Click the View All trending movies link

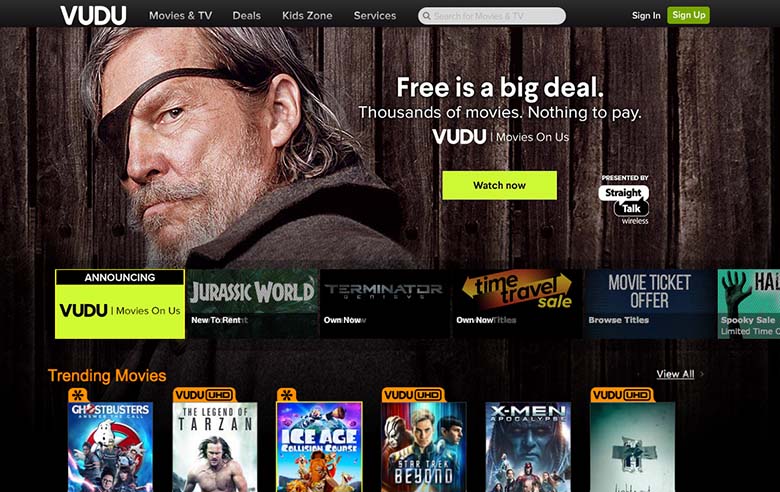[675, 374]
